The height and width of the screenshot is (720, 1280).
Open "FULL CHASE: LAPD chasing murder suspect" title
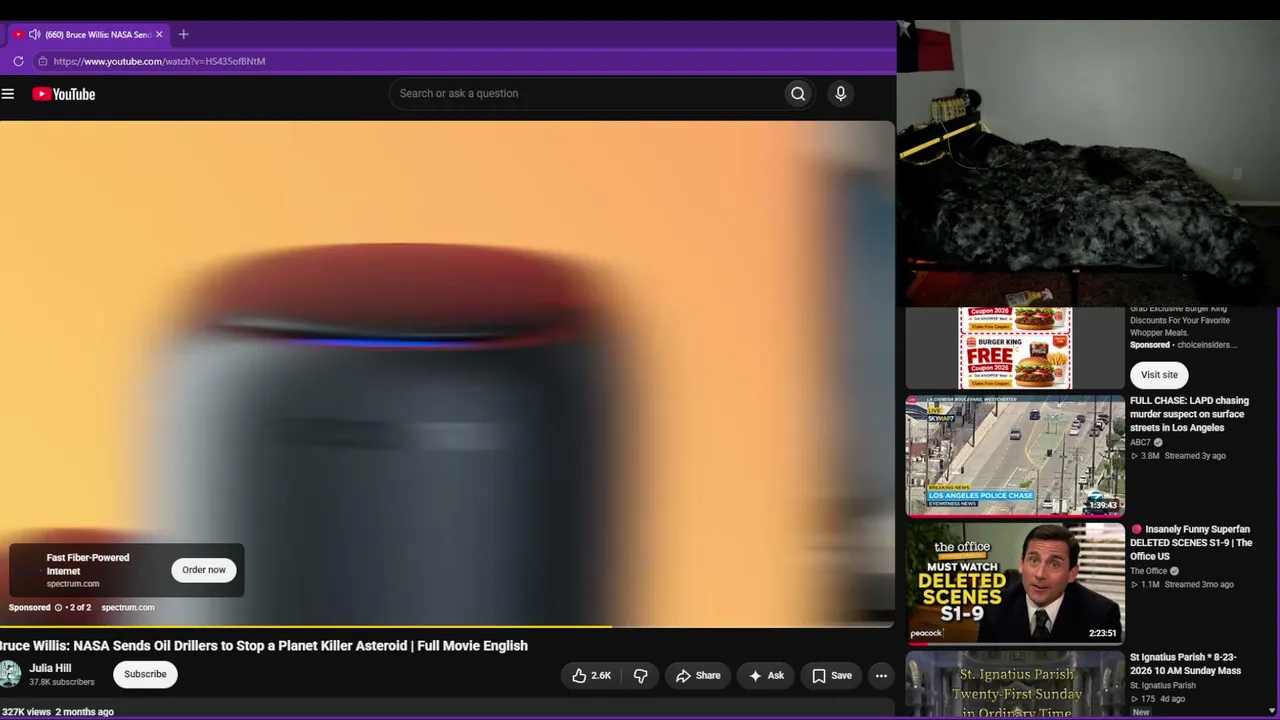point(1189,414)
